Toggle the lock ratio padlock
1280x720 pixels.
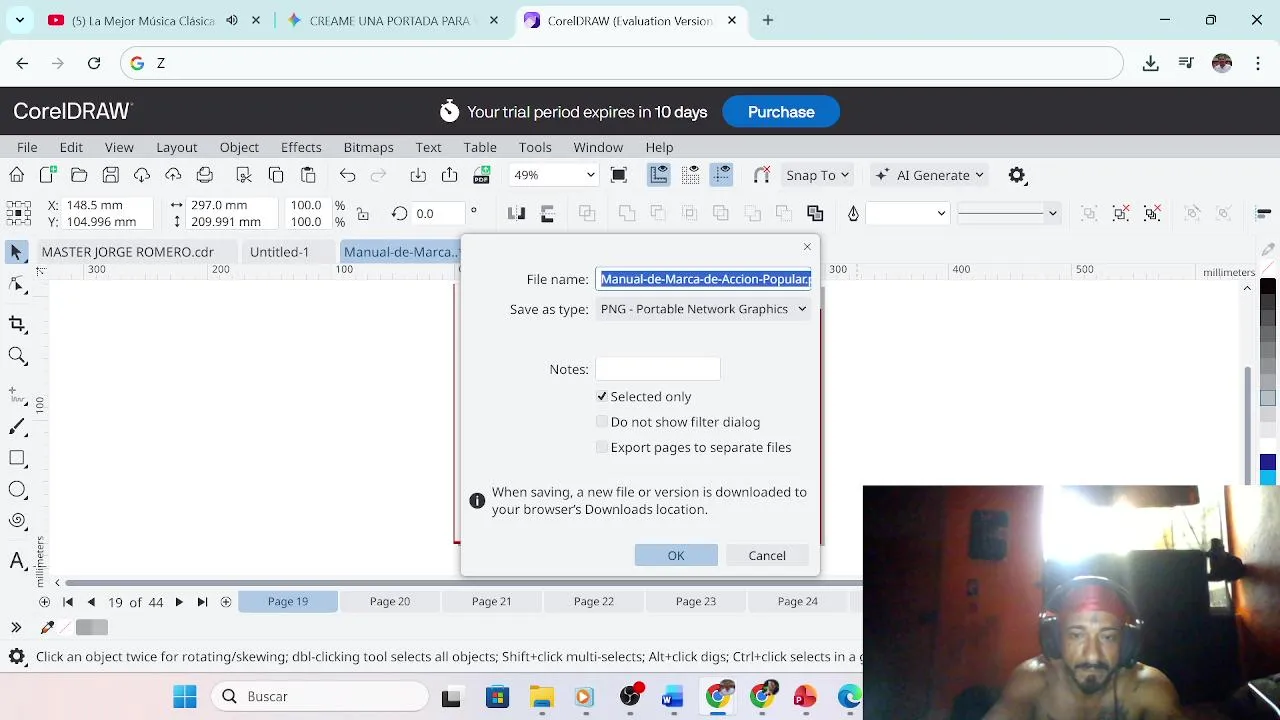pos(363,213)
